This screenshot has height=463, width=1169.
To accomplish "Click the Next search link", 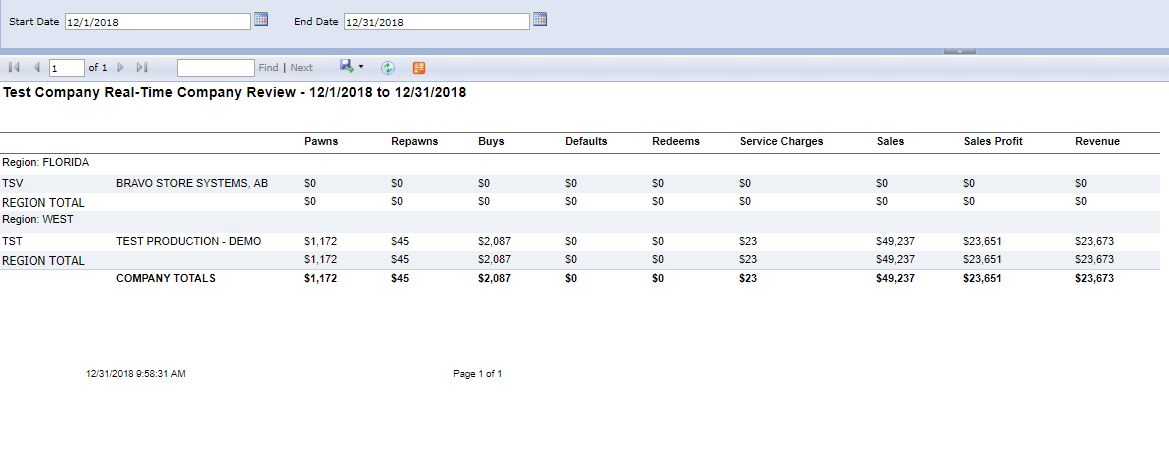I will (302, 68).
